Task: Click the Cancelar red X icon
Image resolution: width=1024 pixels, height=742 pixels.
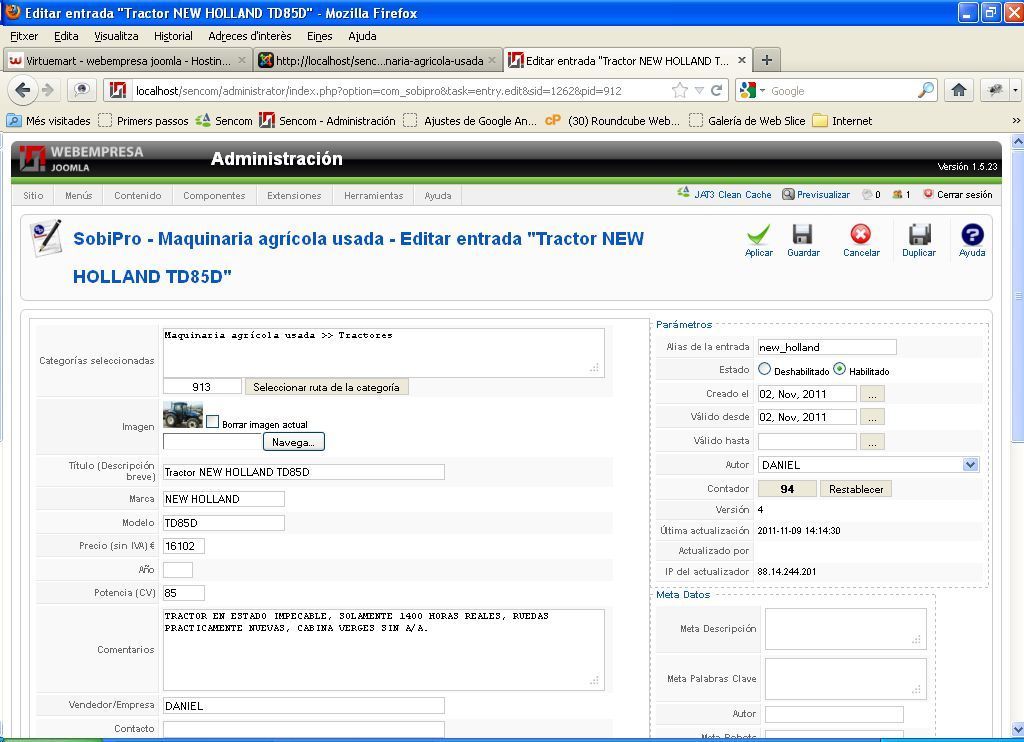Action: click(x=860, y=234)
